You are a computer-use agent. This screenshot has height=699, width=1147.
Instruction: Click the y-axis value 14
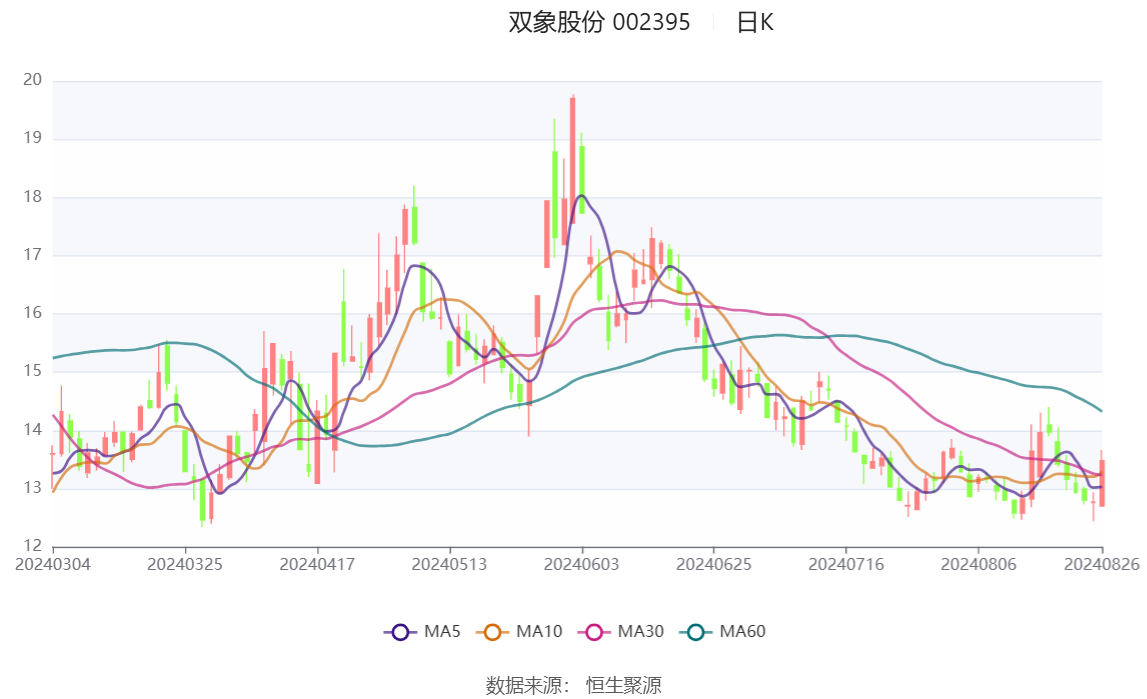click(x=33, y=429)
